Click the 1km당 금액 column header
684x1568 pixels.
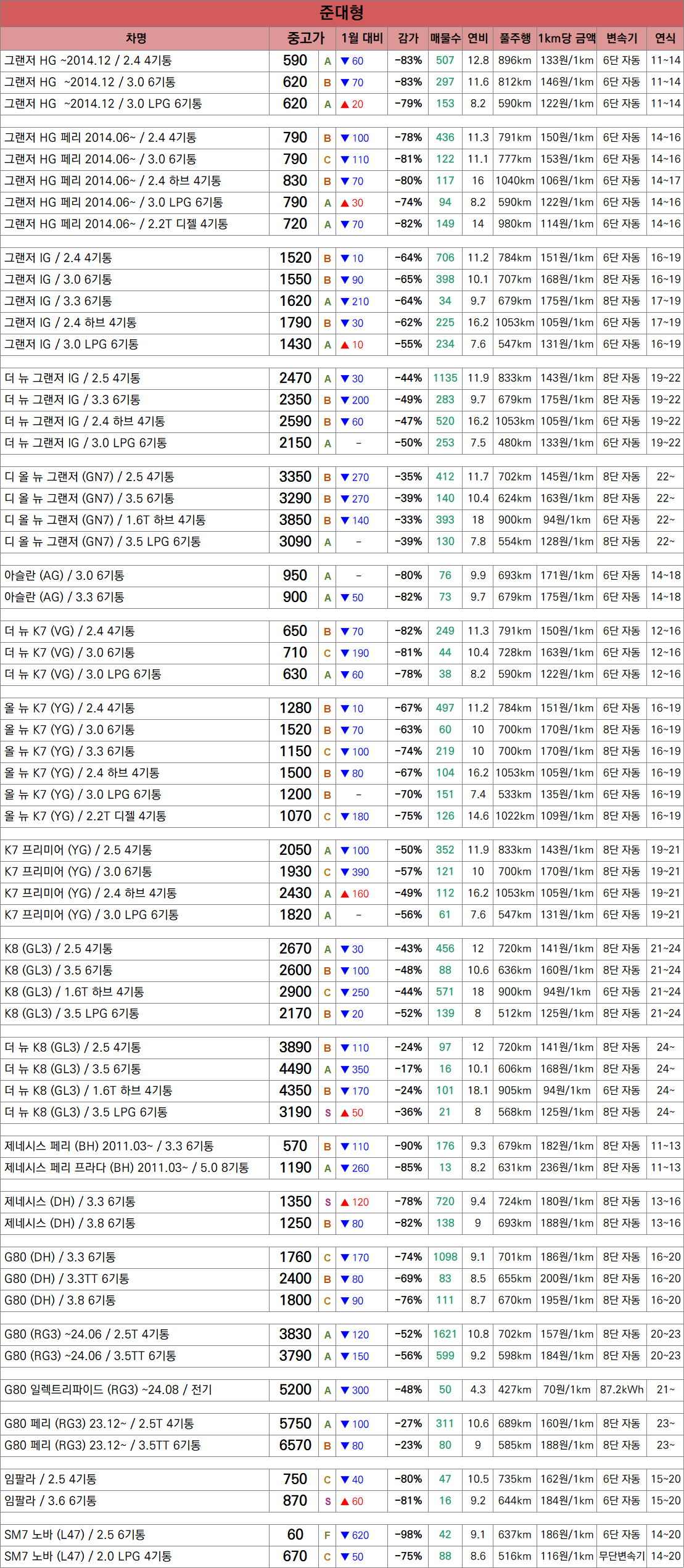click(566, 38)
